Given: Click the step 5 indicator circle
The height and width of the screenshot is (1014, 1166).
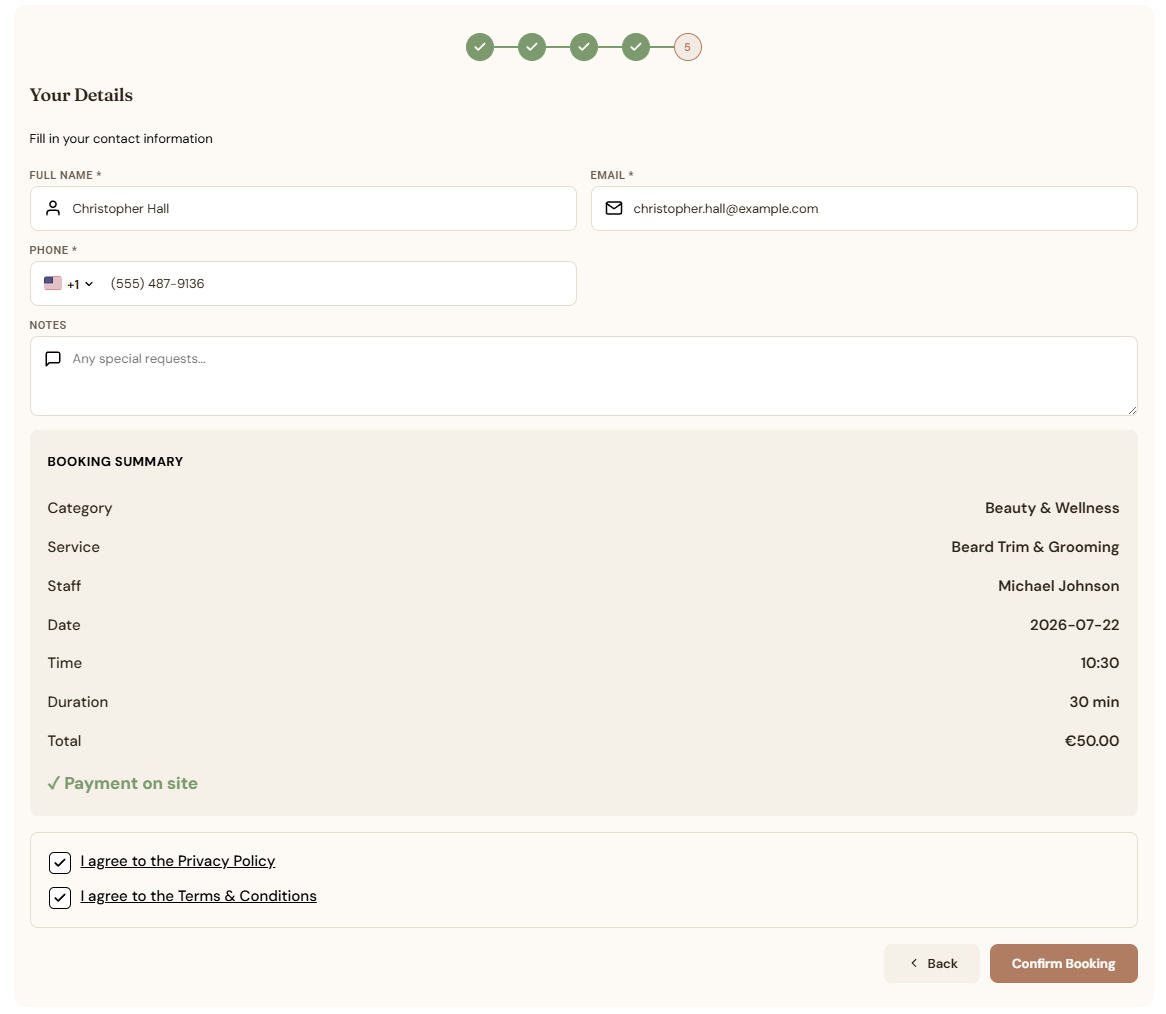Looking at the screenshot, I should tap(688, 47).
